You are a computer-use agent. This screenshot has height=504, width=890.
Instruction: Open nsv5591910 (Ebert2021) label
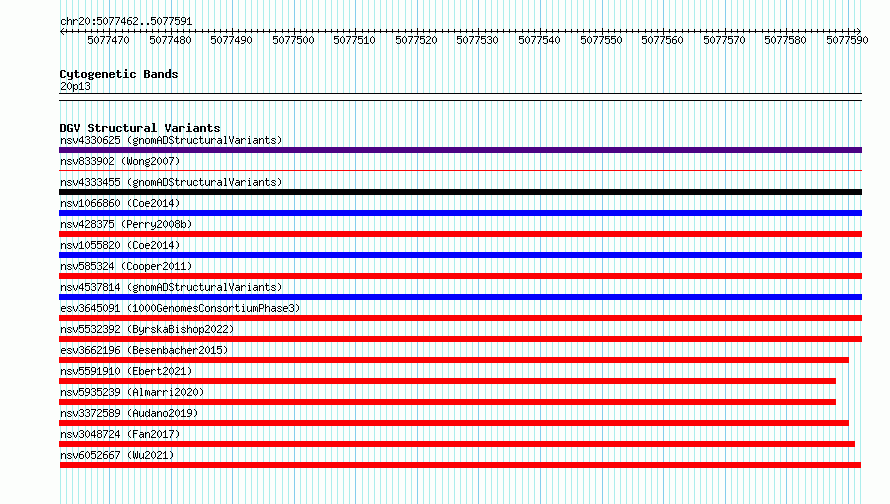pyautogui.click(x=126, y=371)
